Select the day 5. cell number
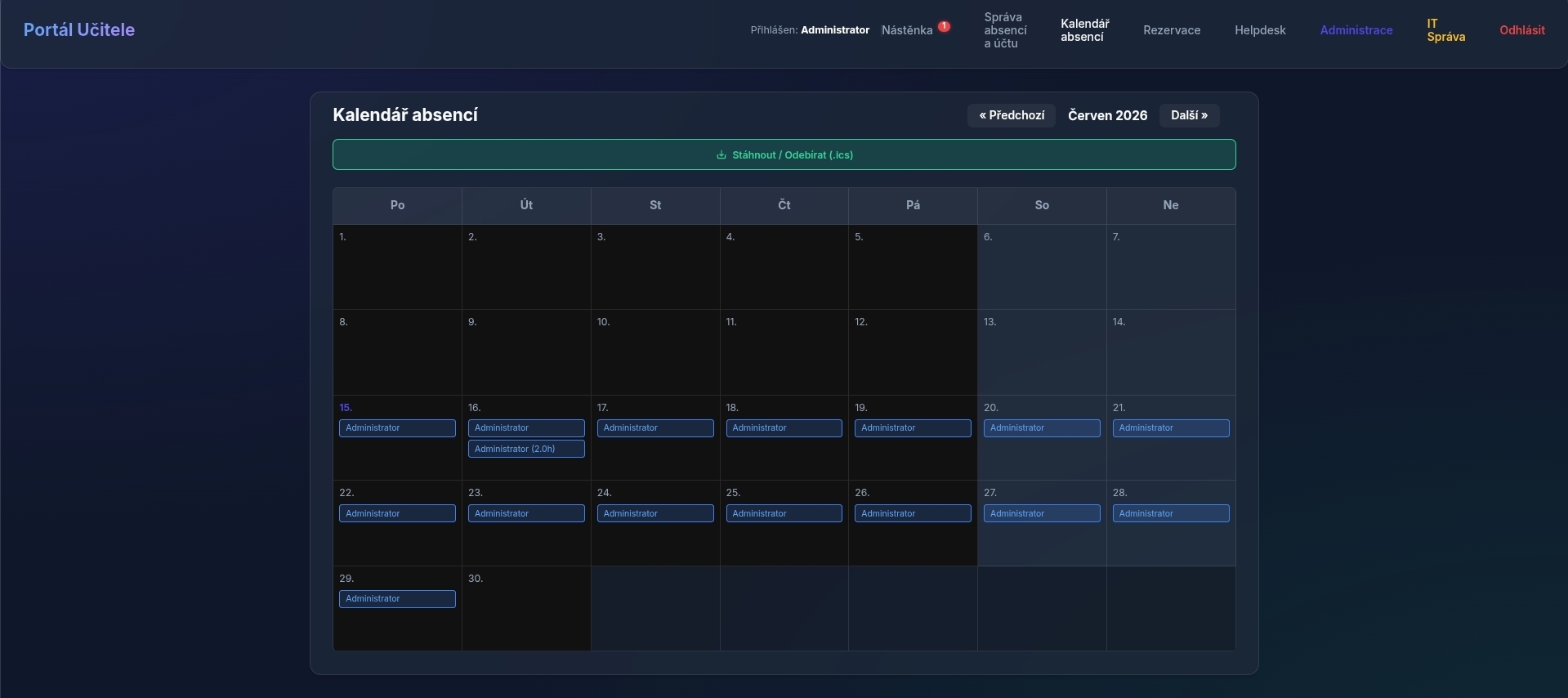 pos(859,237)
